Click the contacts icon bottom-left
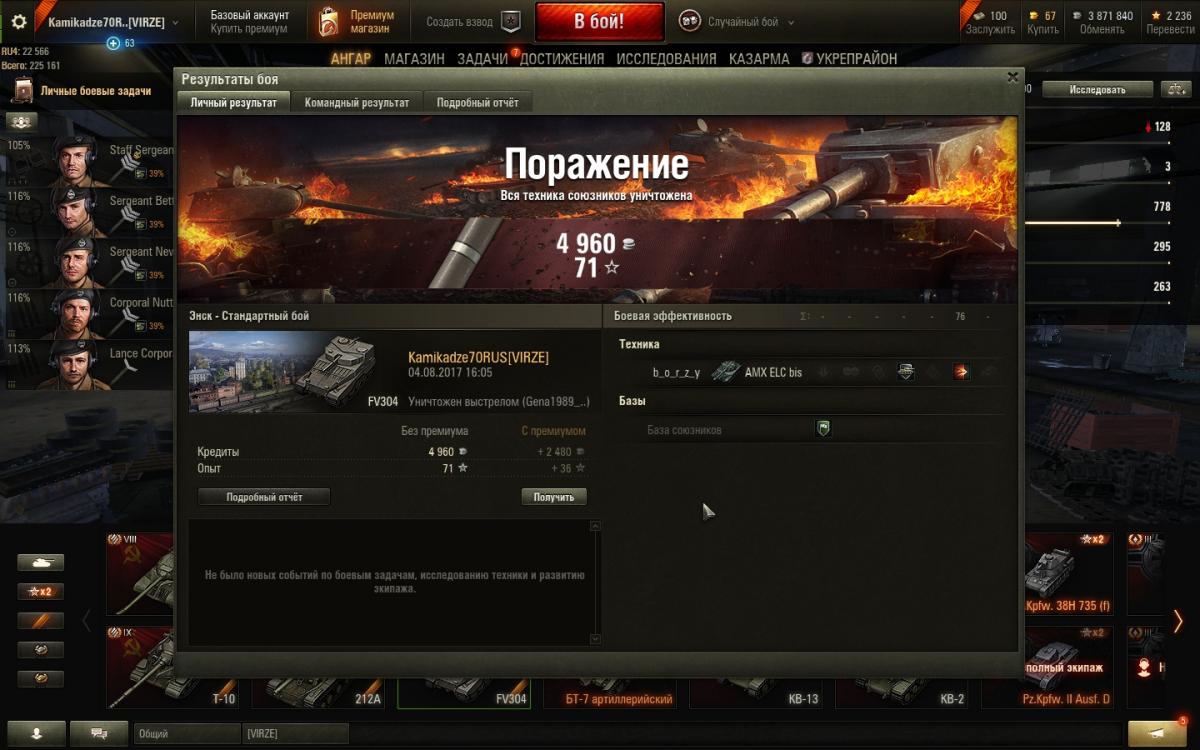Screen dimensions: 1200x750 (x=36, y=733)
